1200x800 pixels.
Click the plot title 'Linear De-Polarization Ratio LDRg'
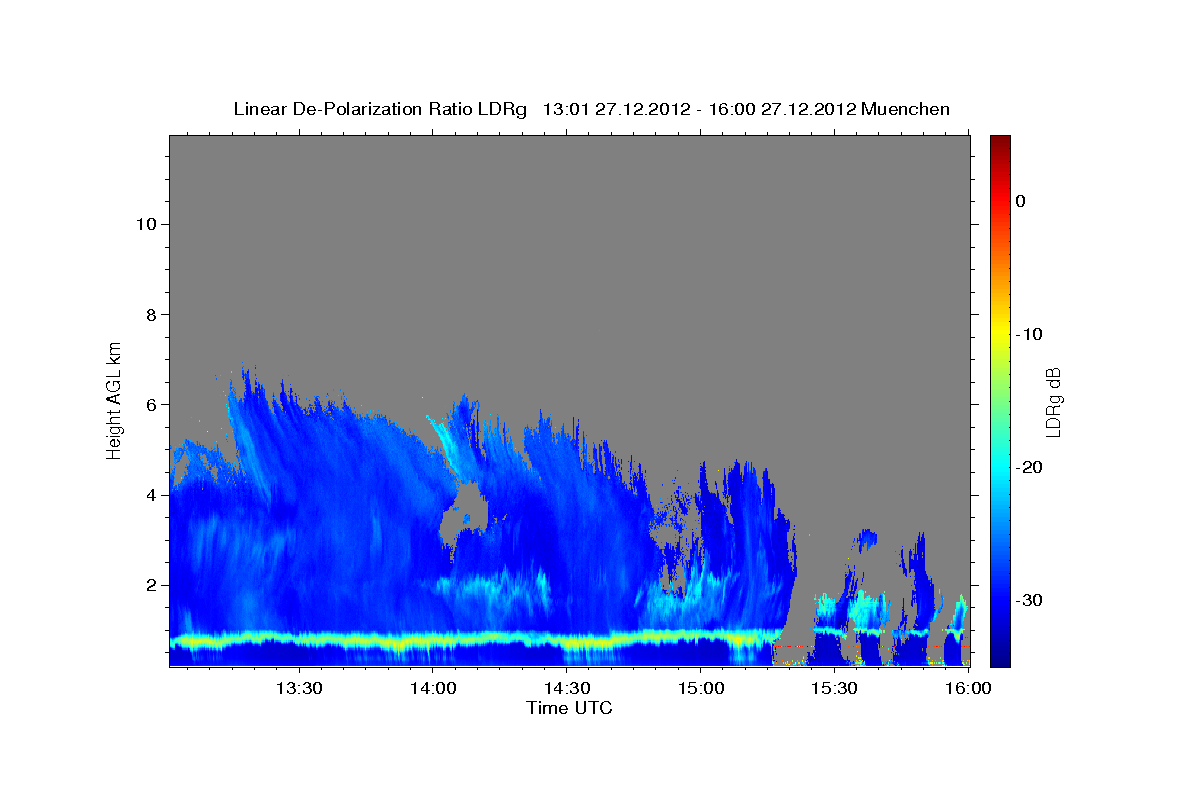(x=379, y=109)
